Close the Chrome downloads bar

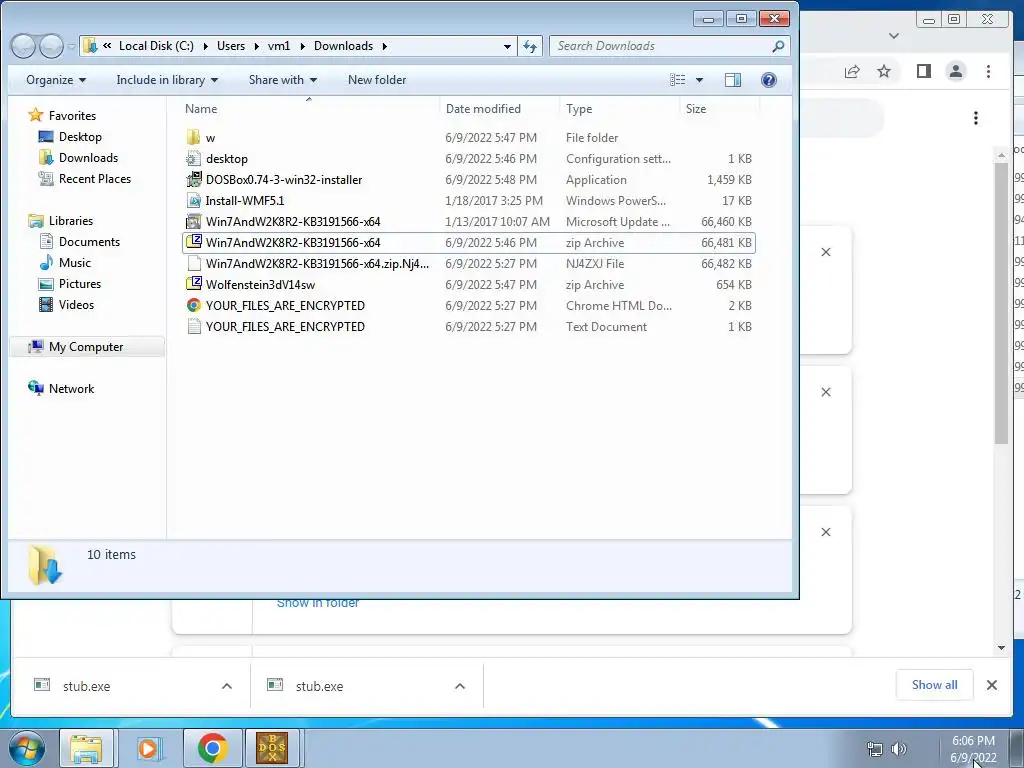pos(991,685)
